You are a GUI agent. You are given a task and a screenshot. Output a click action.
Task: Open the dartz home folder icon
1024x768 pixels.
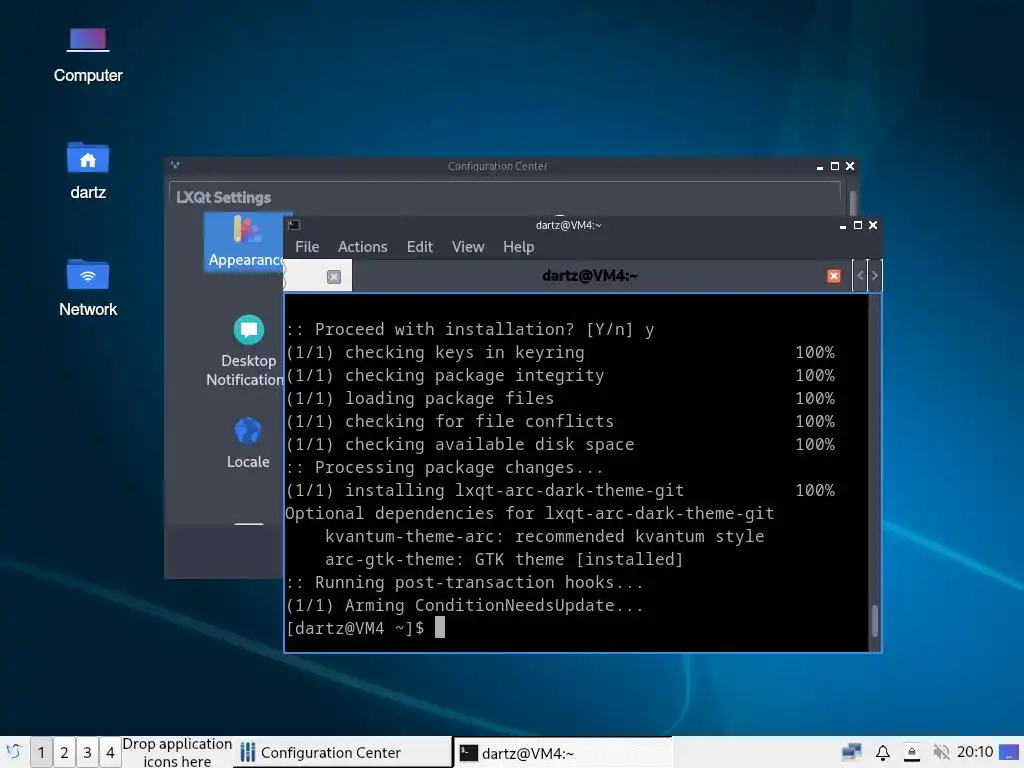[x=88, y=171]
